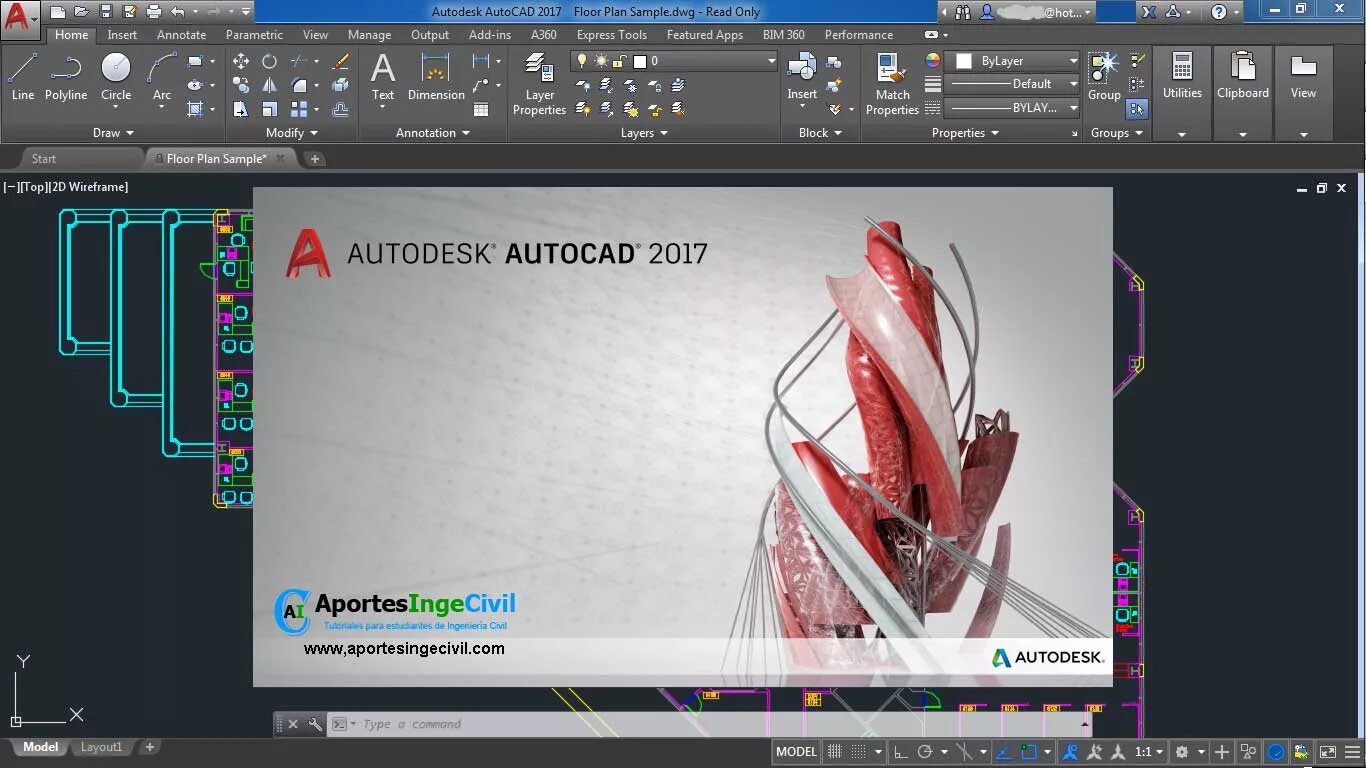Toggle grid display in status bar
This screenshot has height=768, width=1366.
pos(837,751)
